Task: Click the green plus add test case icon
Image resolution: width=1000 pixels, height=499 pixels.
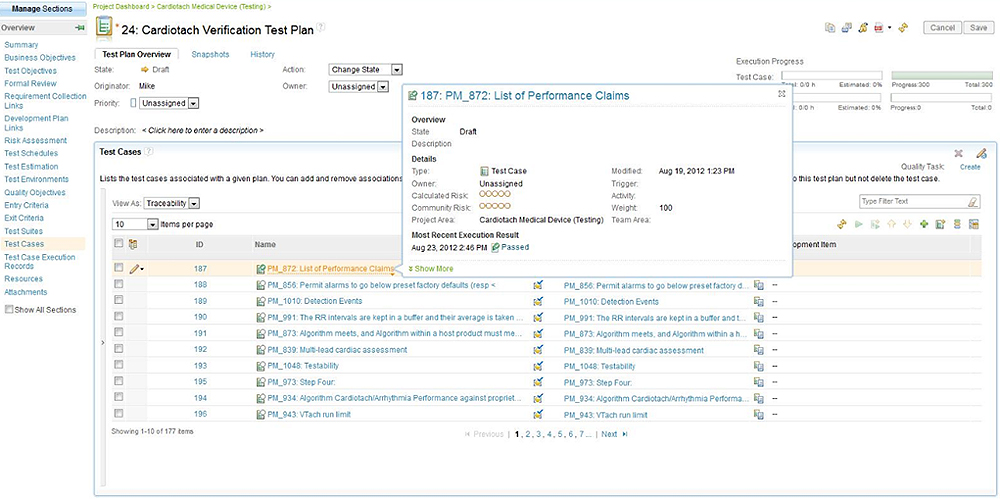Action: (x=924, y=224)
